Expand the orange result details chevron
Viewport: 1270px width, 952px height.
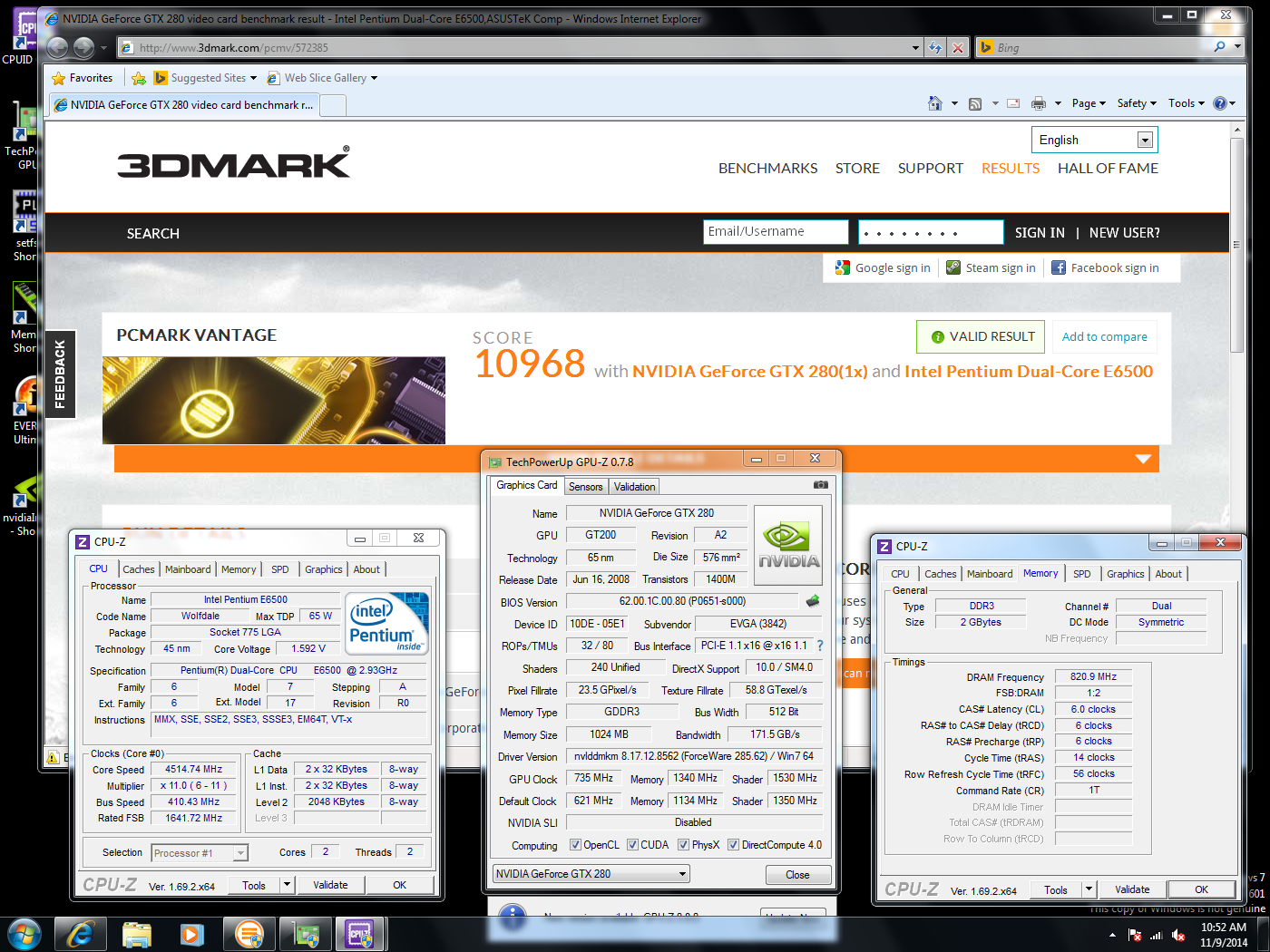tap(1143, 459)
